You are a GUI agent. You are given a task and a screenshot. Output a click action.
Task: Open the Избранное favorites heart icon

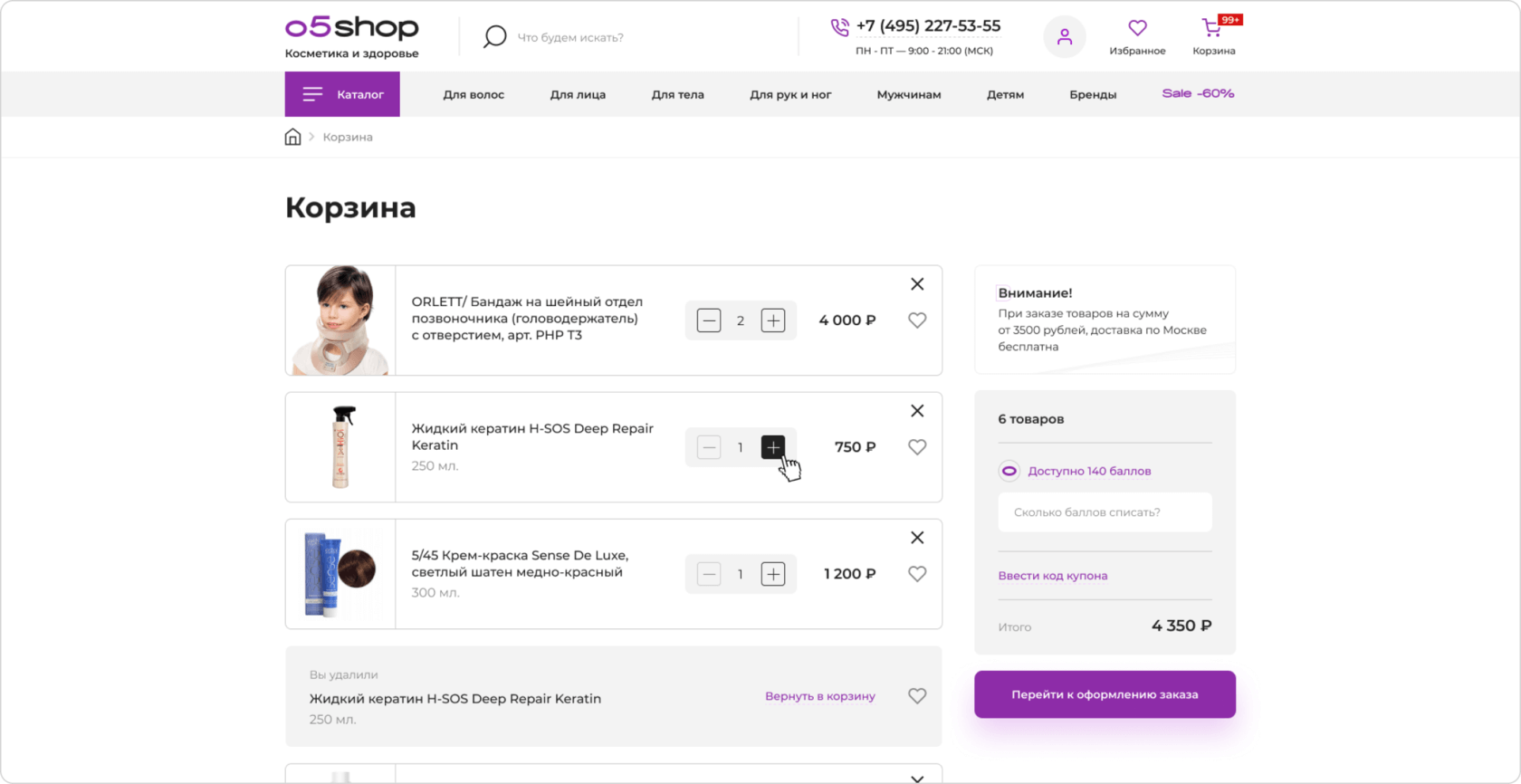[1137, 29]
